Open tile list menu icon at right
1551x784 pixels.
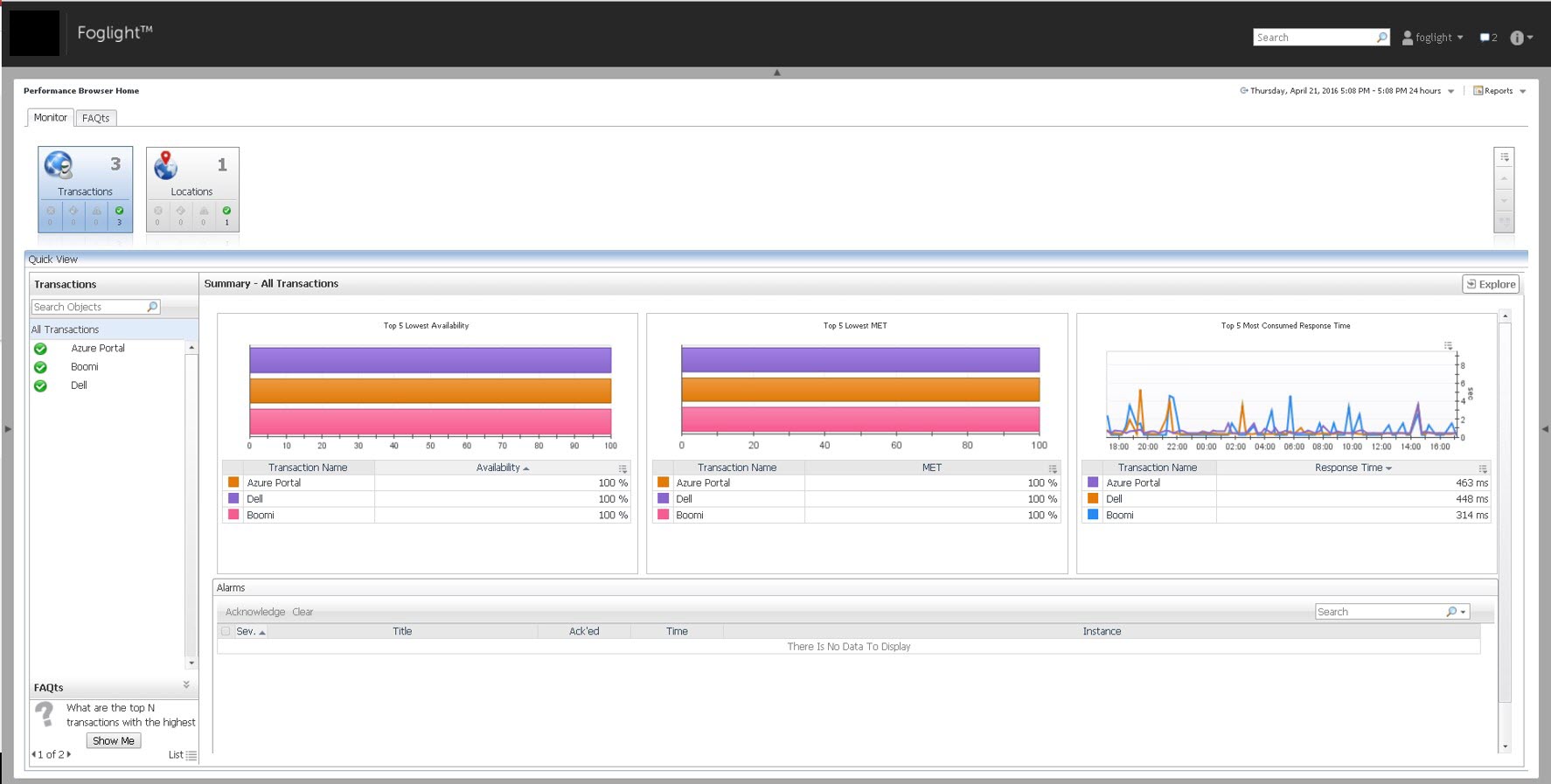[1505, 157]
